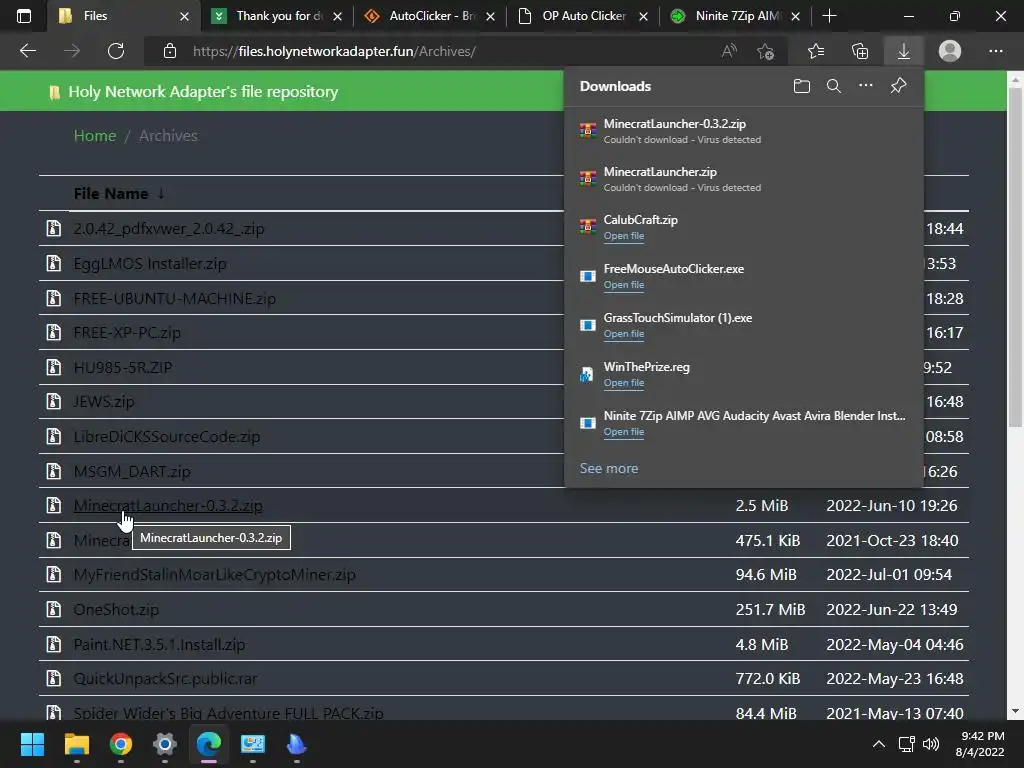Open a new tab with plus
The width and height of the screenshot is (1024, 768).
point(829,16)
